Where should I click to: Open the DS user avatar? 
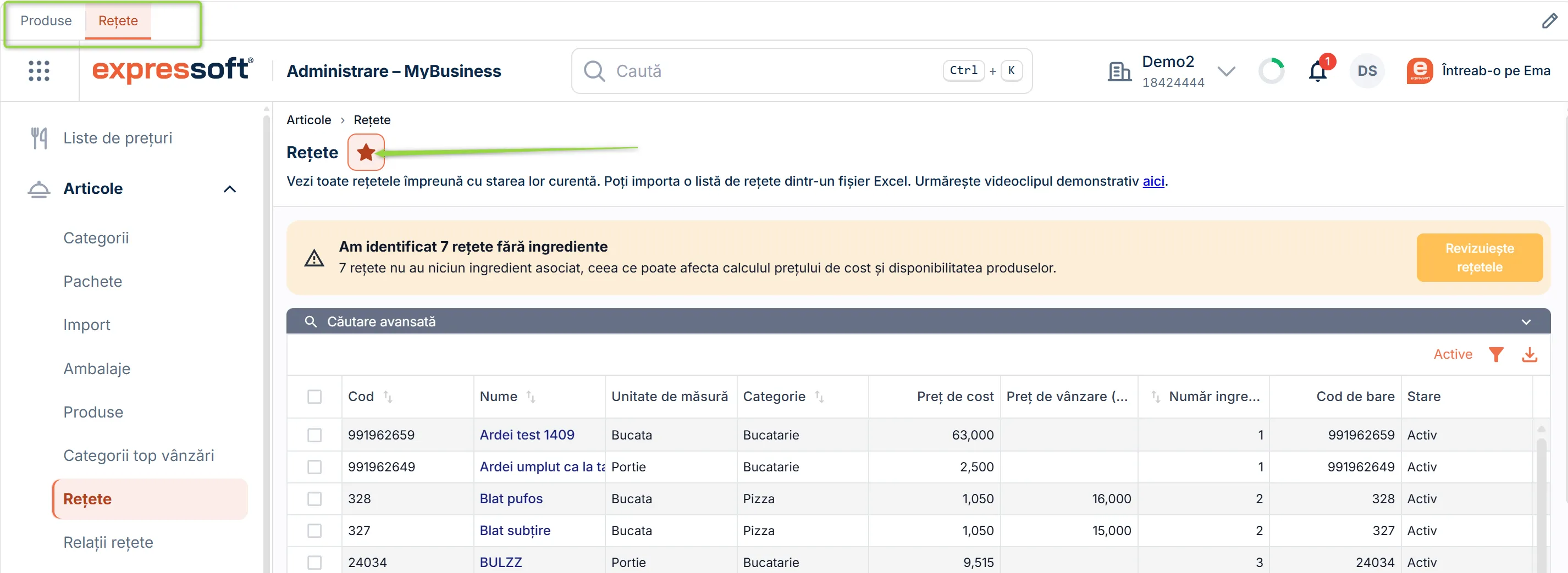click(1367, 71)
